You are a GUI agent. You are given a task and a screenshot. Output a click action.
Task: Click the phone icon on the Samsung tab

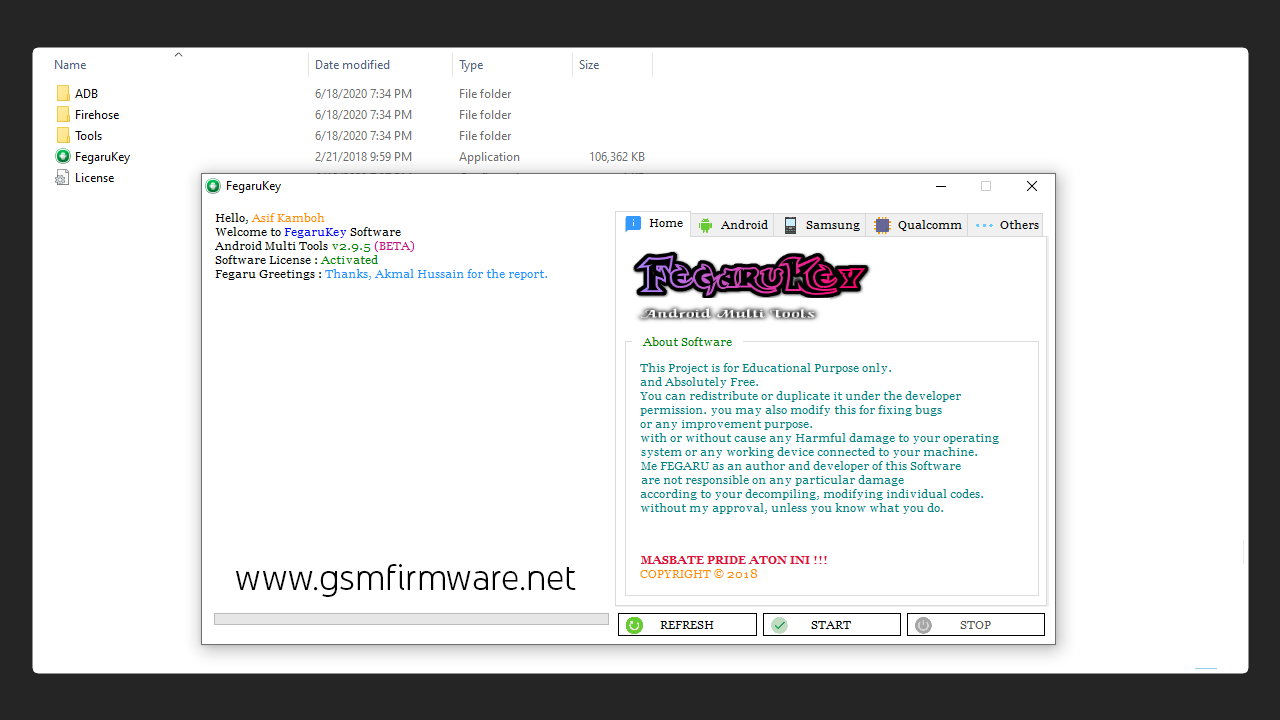coord(791,224)
